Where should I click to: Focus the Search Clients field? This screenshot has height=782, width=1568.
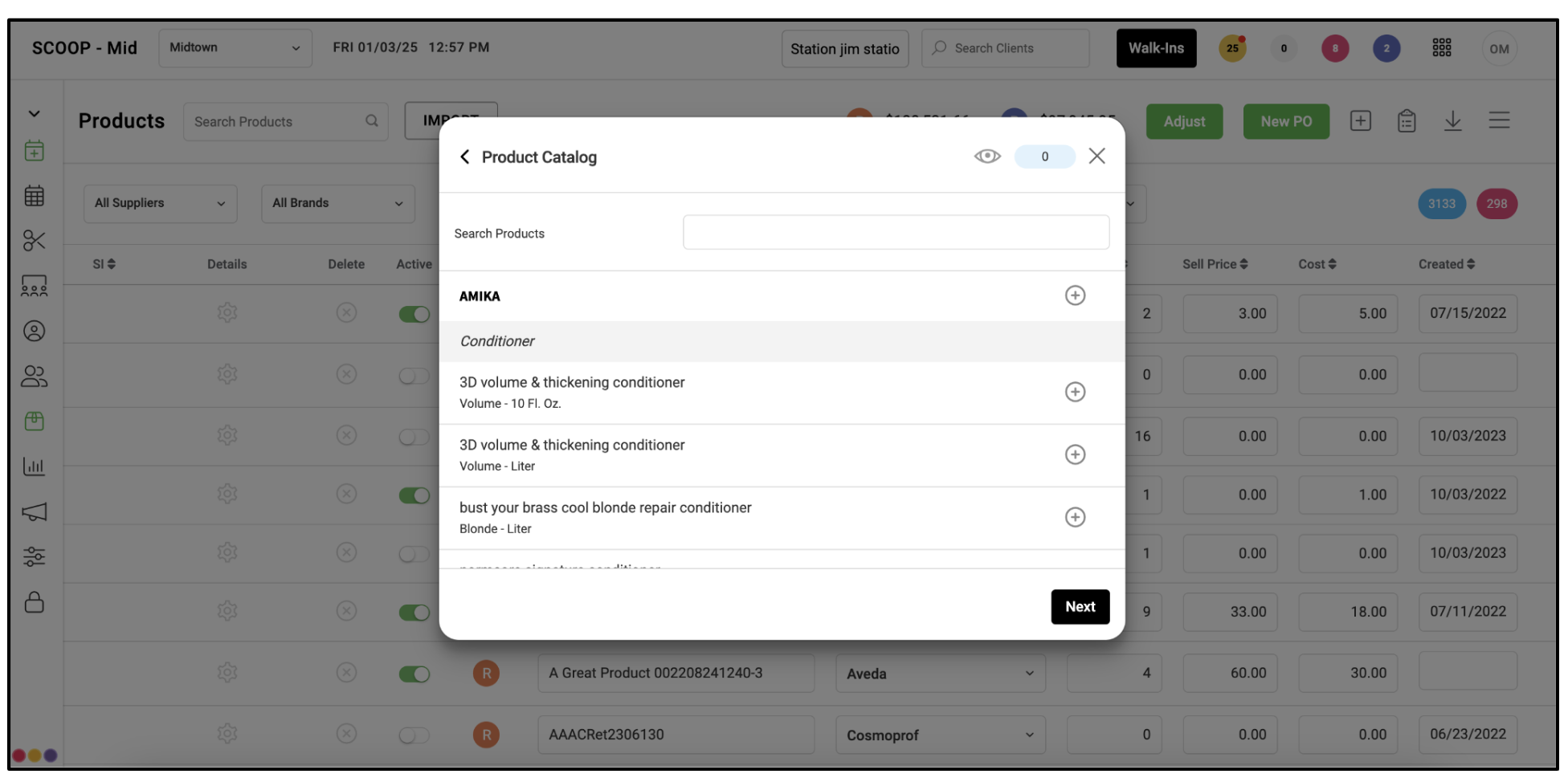(1005, 48)
